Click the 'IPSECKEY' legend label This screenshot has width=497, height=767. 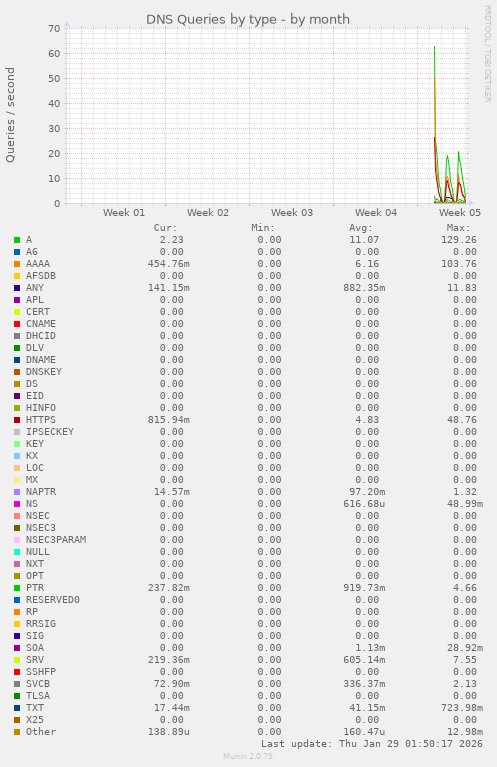(x=50, y=432)
